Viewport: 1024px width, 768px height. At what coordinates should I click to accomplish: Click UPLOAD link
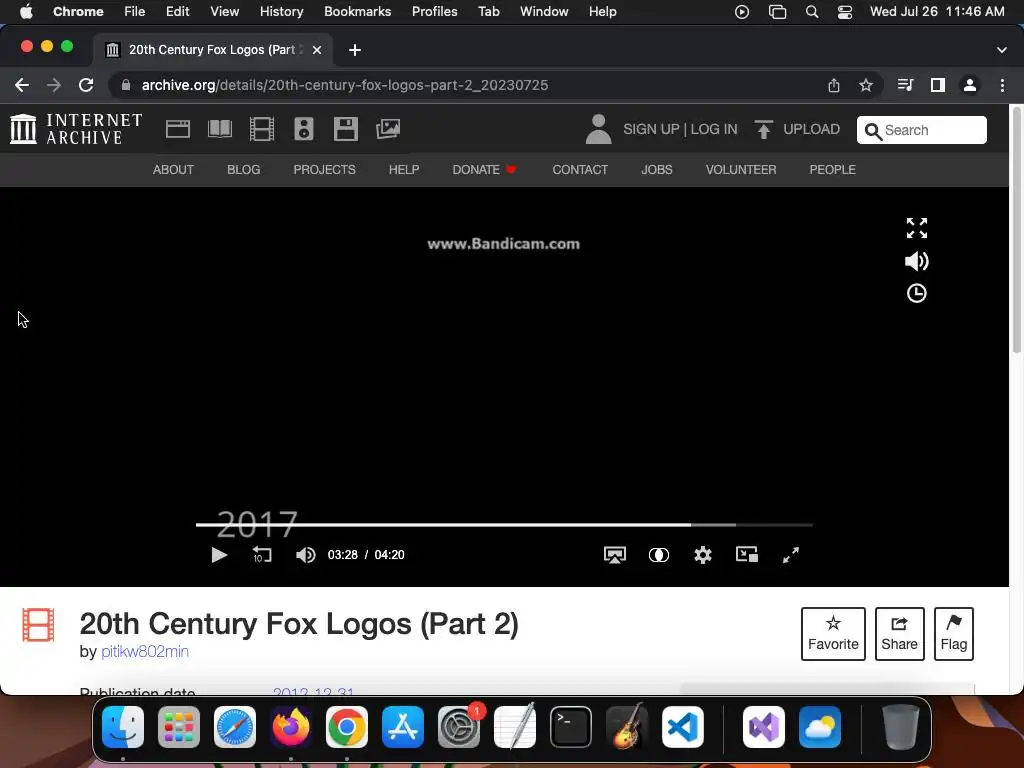tap(811, 129)
